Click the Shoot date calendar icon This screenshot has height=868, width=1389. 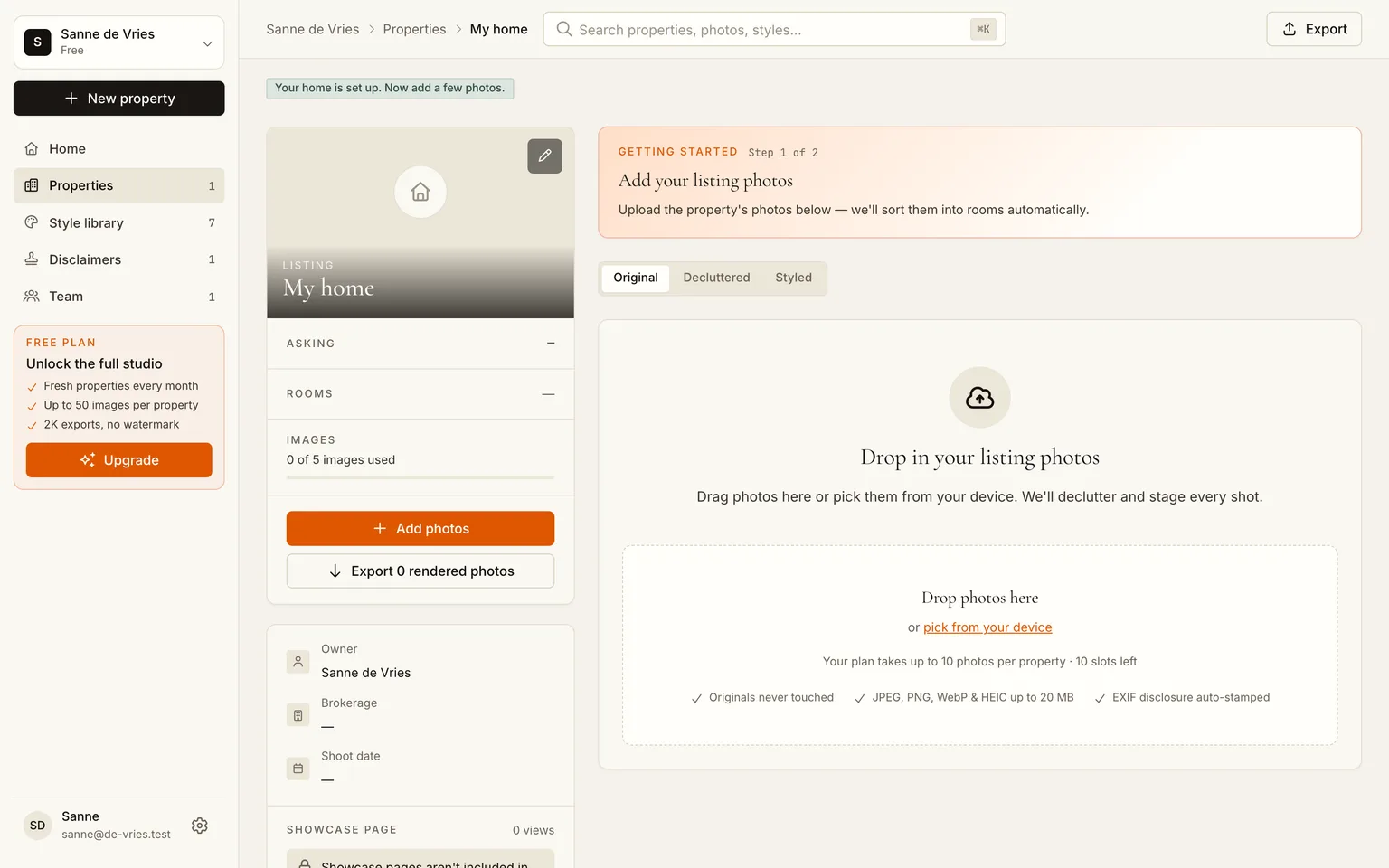(x=298, y=769)
